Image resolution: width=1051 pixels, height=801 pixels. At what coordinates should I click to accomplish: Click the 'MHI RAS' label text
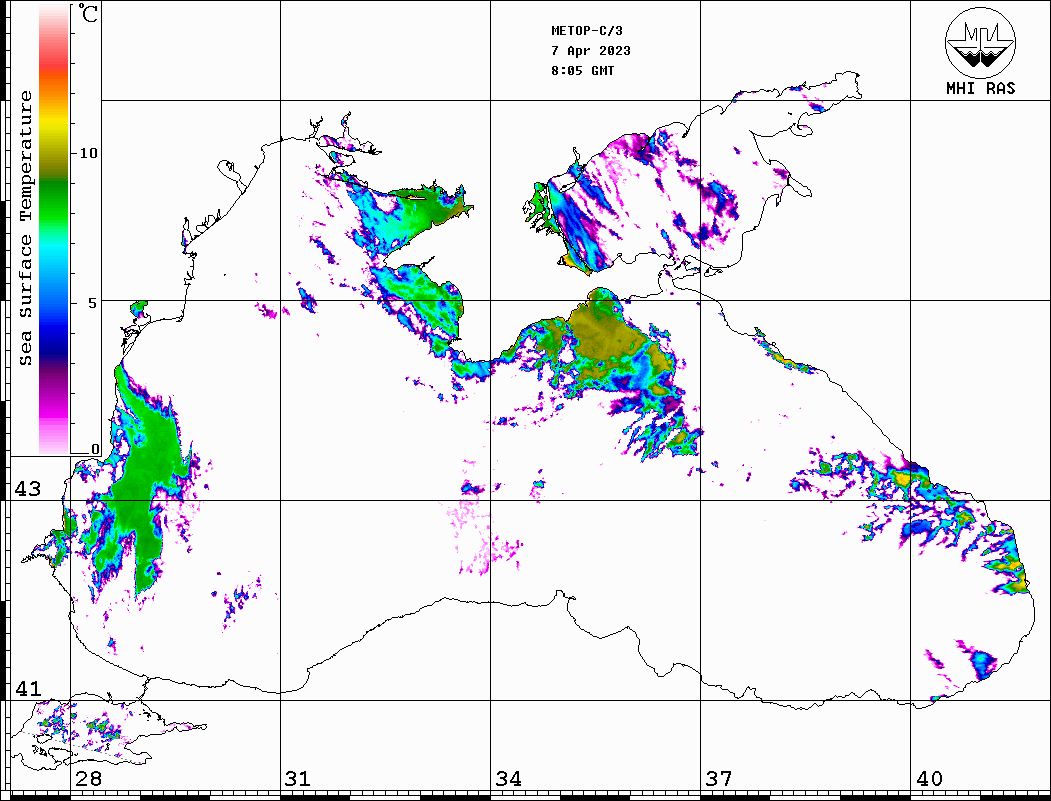click(981, 88)
